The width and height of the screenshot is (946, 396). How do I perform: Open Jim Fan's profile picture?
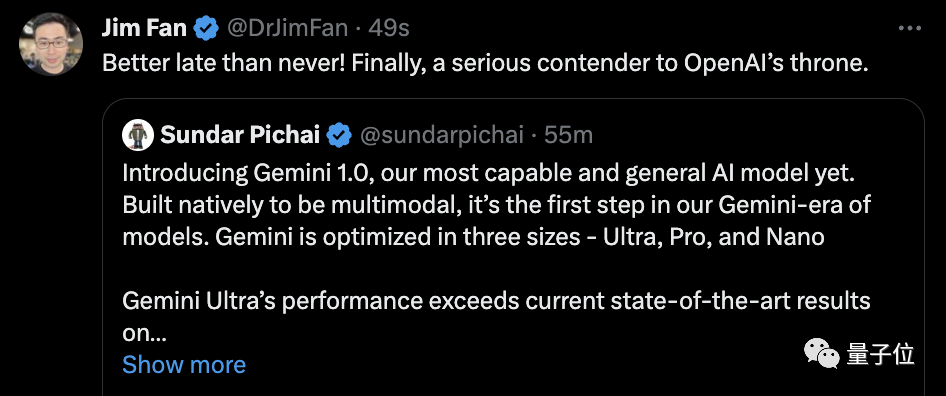coord(51,44)
